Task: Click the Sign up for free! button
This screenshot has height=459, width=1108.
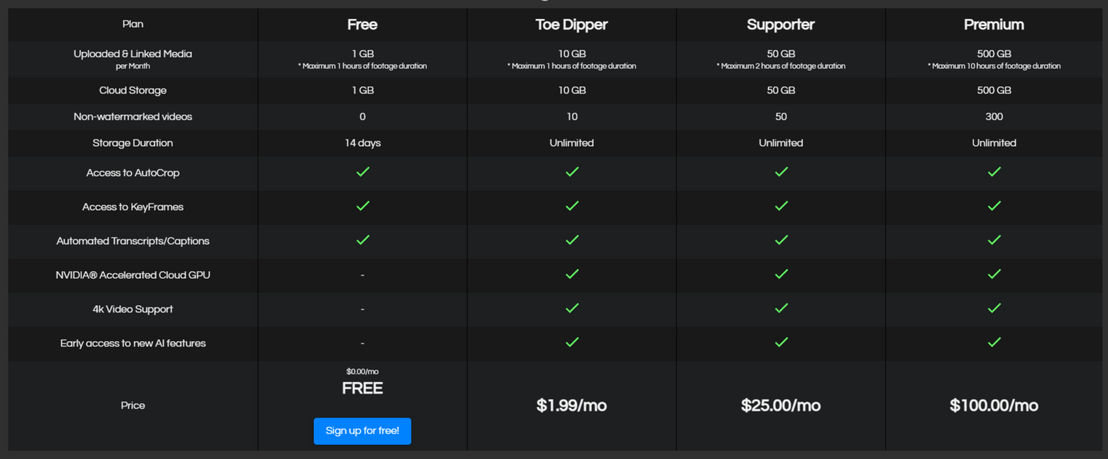Action: click(x=363, y=431)
